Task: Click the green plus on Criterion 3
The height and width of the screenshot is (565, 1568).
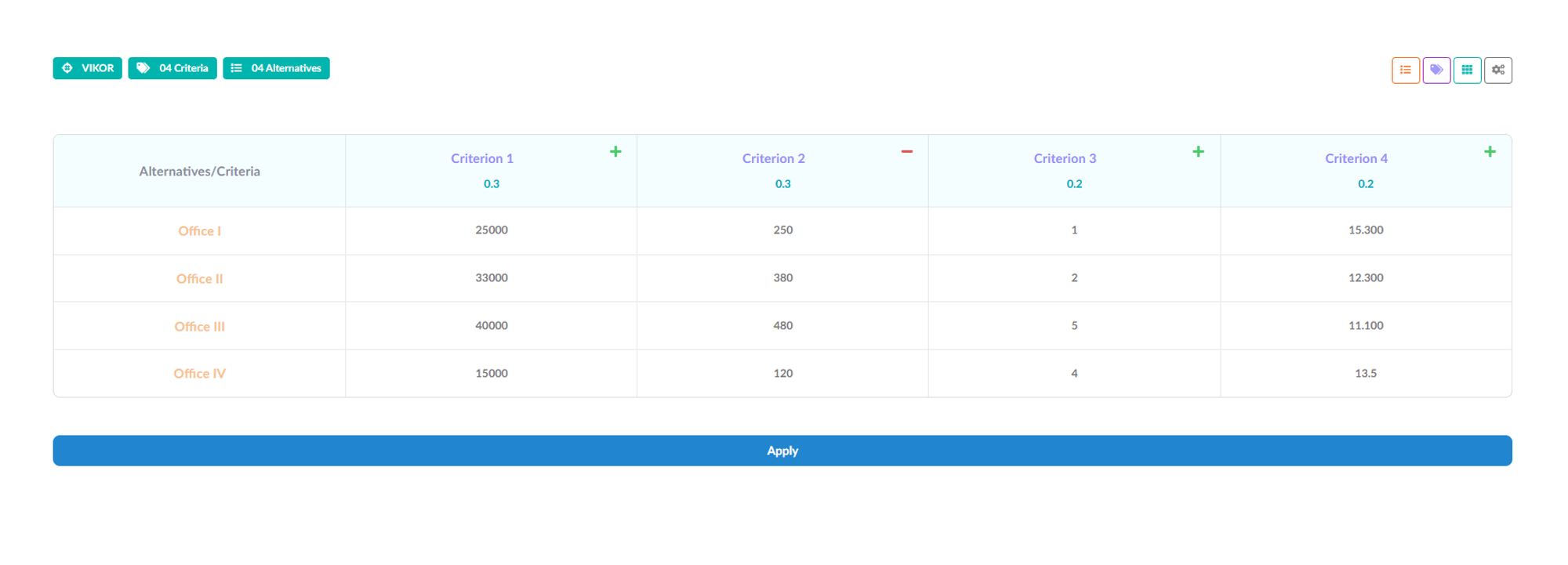Action: click(x=1198, y=151)
